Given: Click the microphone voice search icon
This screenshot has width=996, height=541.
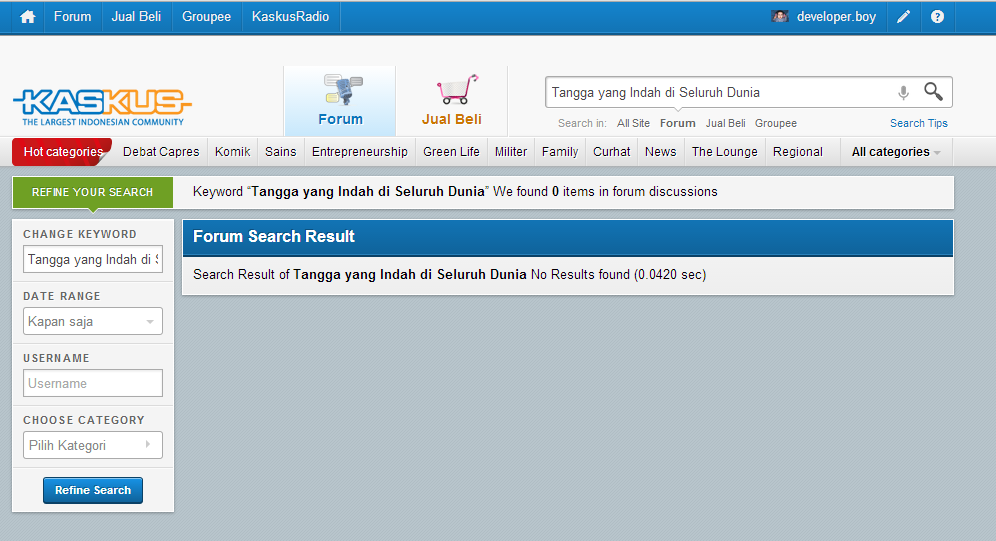Looking at the screenshot, I should tap(903, 93).
